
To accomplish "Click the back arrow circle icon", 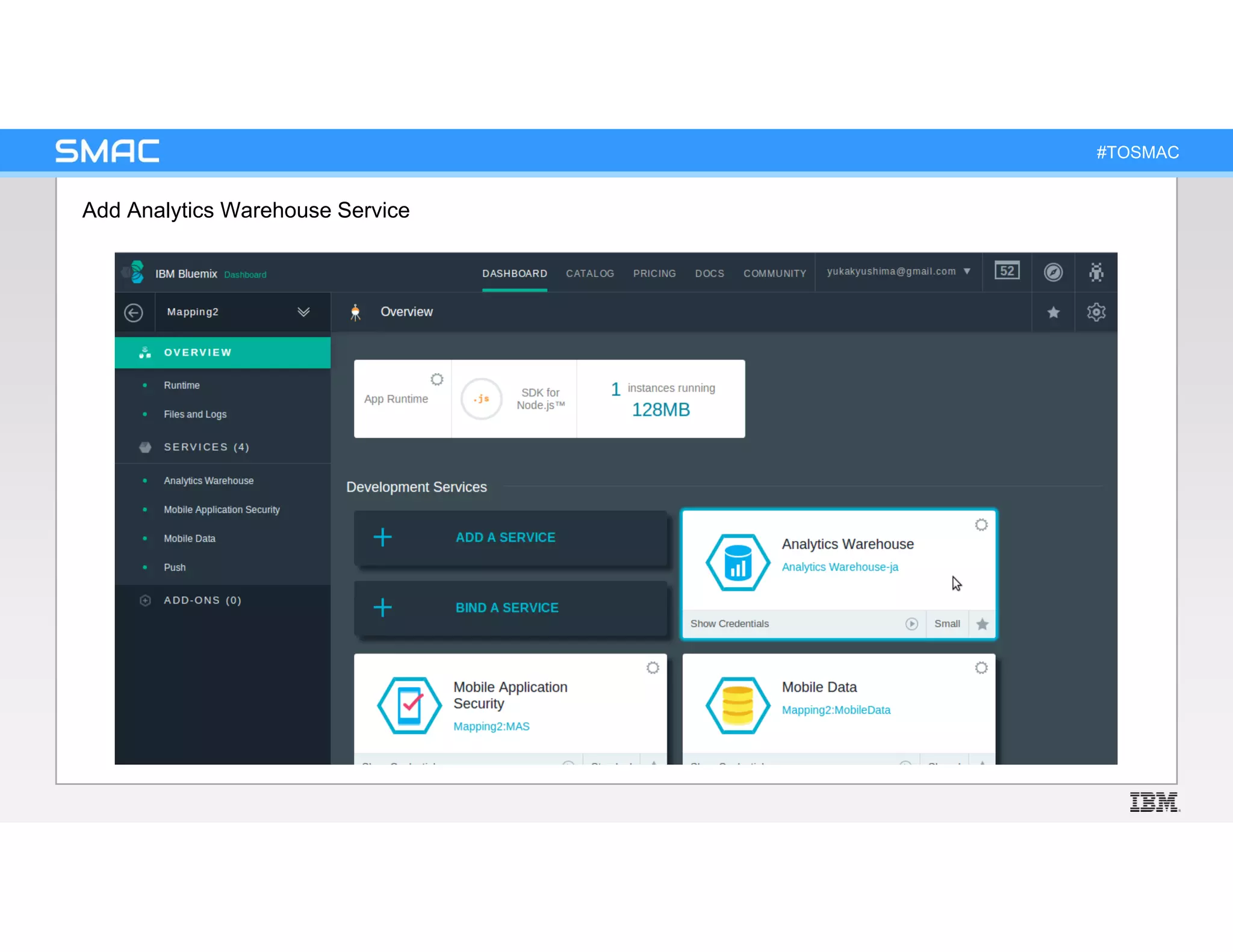I will 134,312.
